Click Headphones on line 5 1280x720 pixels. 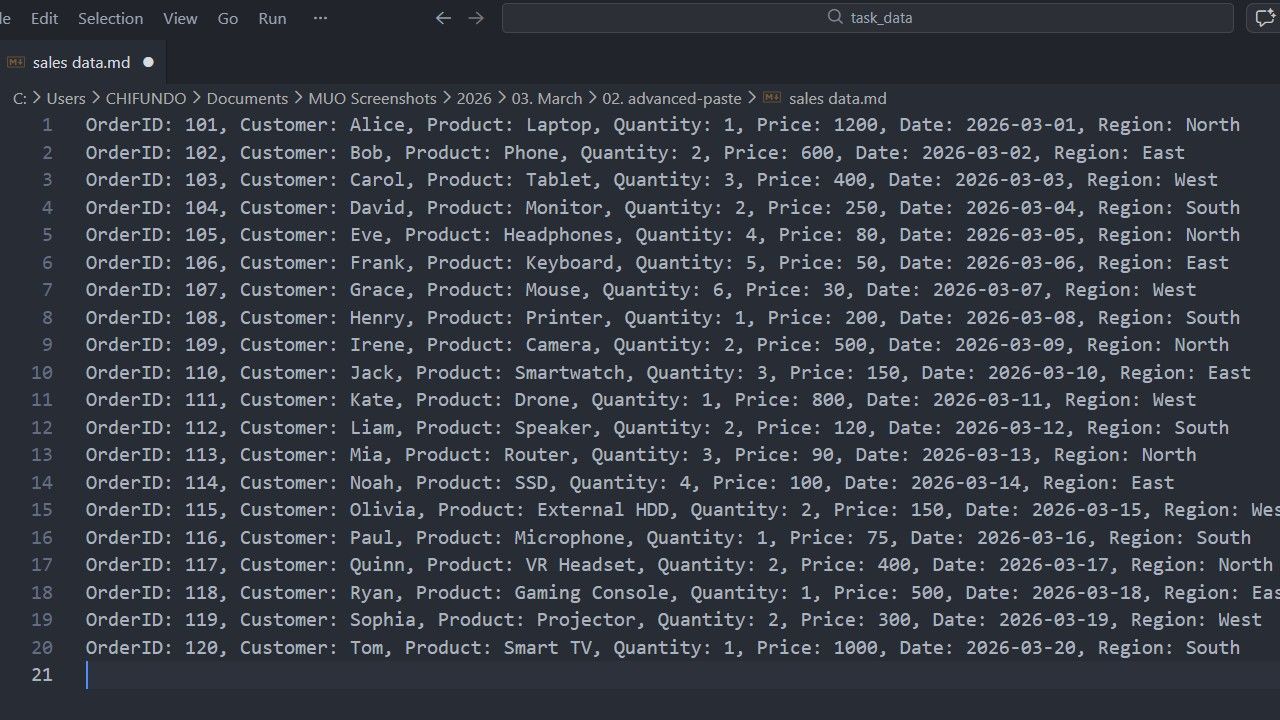coord(558,235)
